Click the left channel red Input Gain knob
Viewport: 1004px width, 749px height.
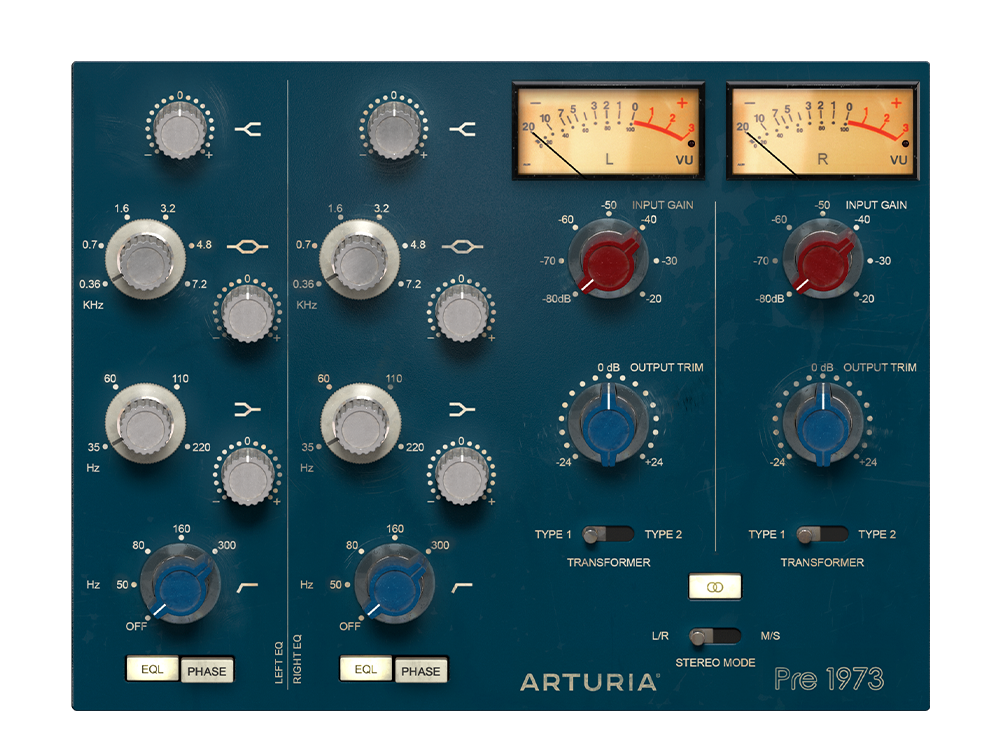point(608,260)
